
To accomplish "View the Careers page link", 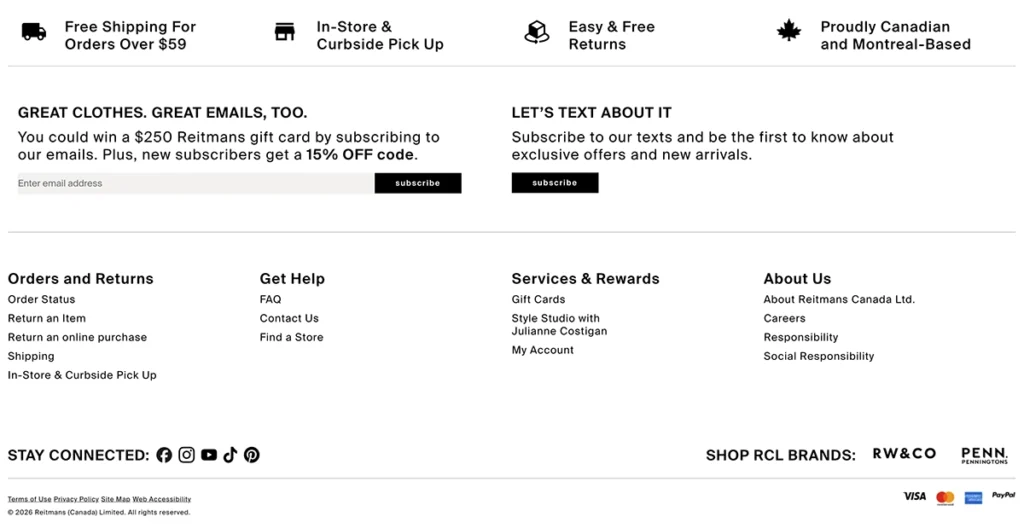I will coord(784,318).
